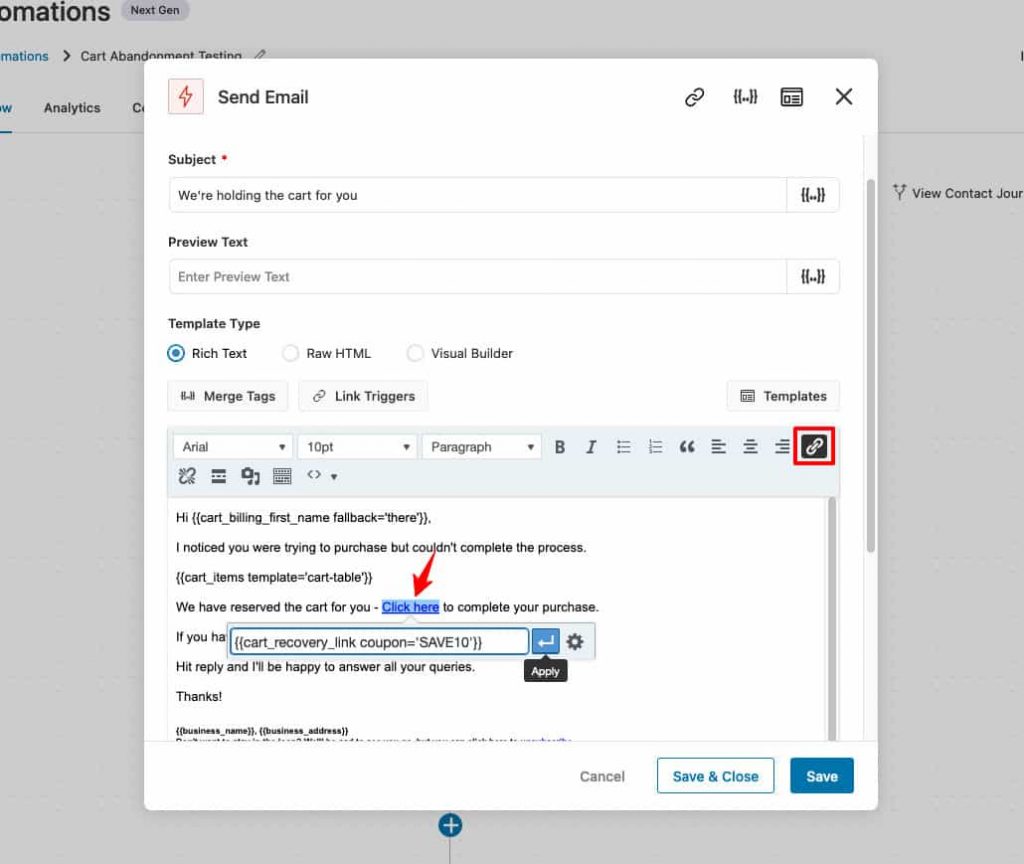Image resolution: width=1024 pixels, height=864 pixels.
Task: Click the link icon in the Send Email header
Action: 694,97
